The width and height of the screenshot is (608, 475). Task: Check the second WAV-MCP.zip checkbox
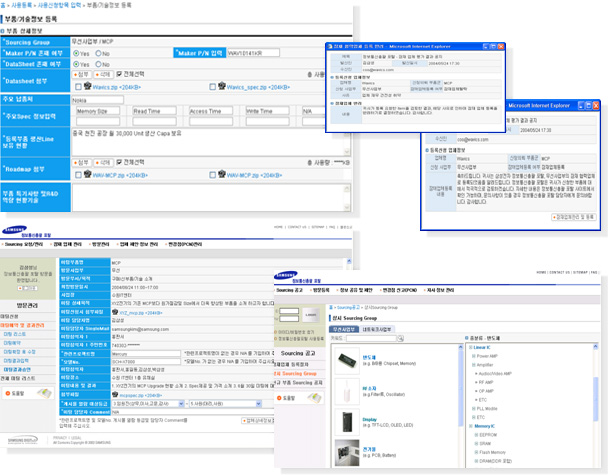[x=212, y=175]
